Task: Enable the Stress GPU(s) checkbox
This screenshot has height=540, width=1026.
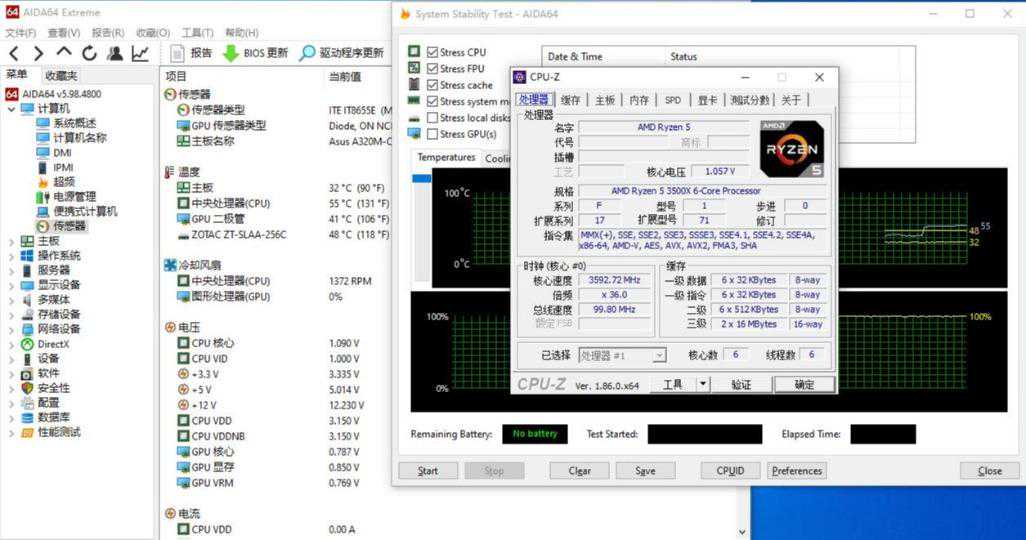Action: click(x=432, y=134)
